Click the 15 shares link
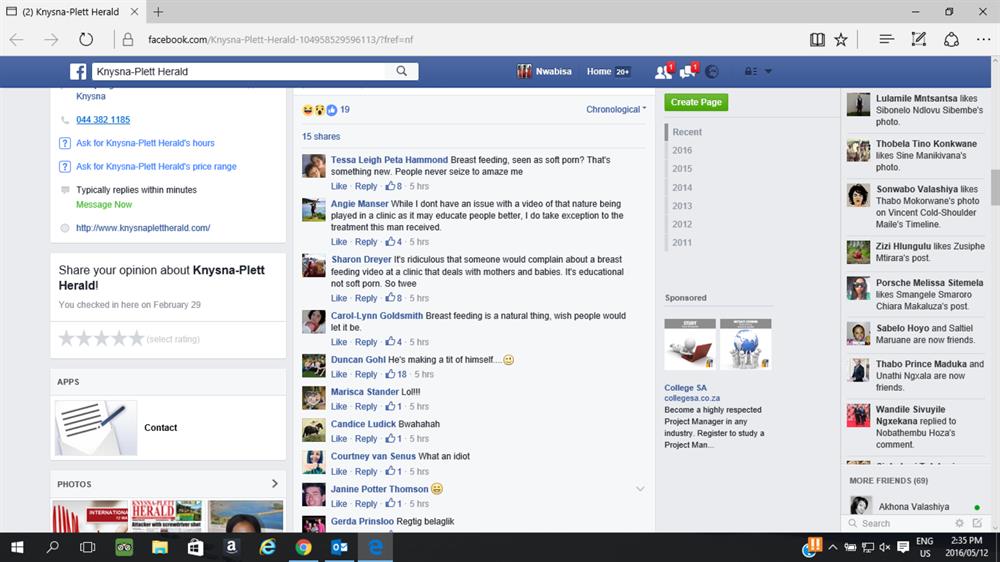 (x=321, y=137)
